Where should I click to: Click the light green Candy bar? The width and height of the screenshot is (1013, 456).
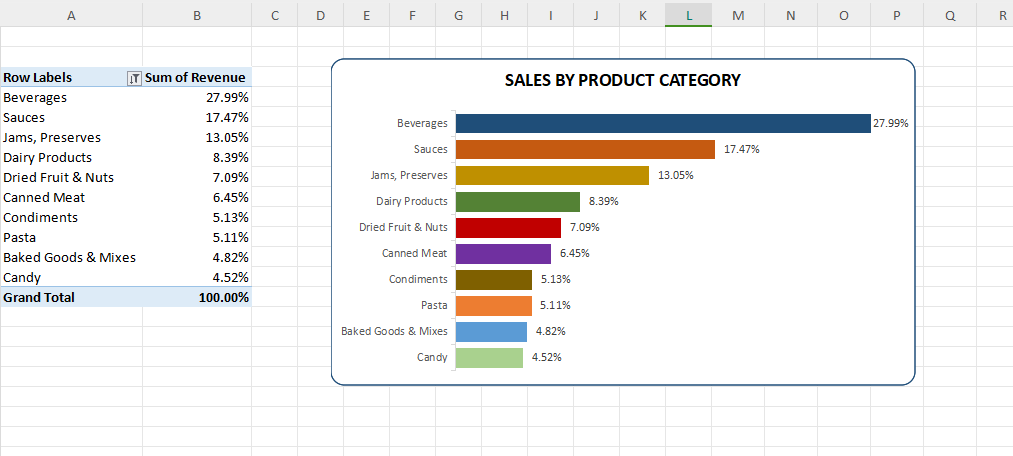tap(489, 357)
